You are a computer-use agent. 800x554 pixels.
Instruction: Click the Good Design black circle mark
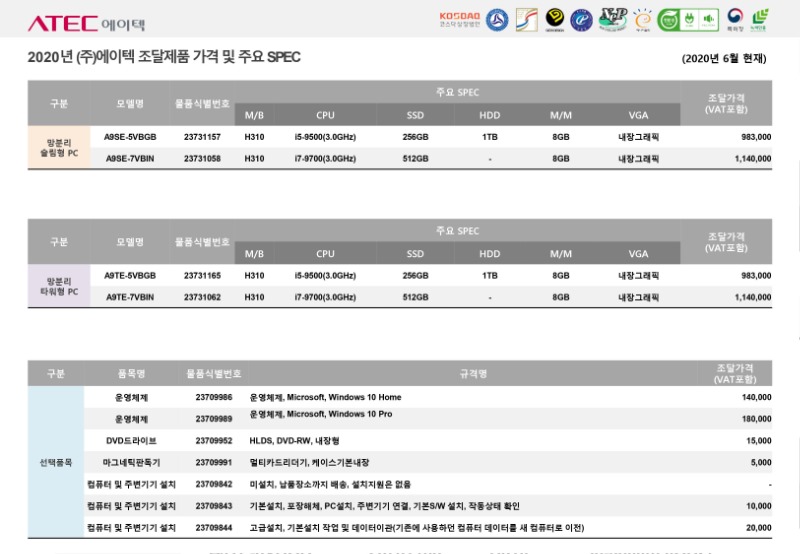pos(555,19)
